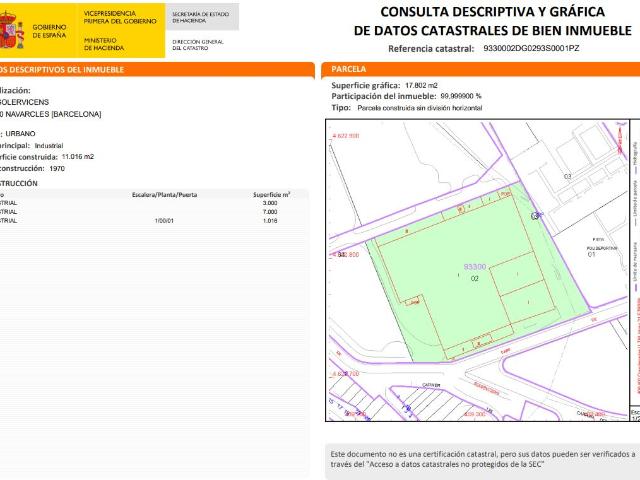
Task: Select the line 'DE DATOS CATASTRALES DE BIEN INMUEBLE'
Action: point(493,31)
